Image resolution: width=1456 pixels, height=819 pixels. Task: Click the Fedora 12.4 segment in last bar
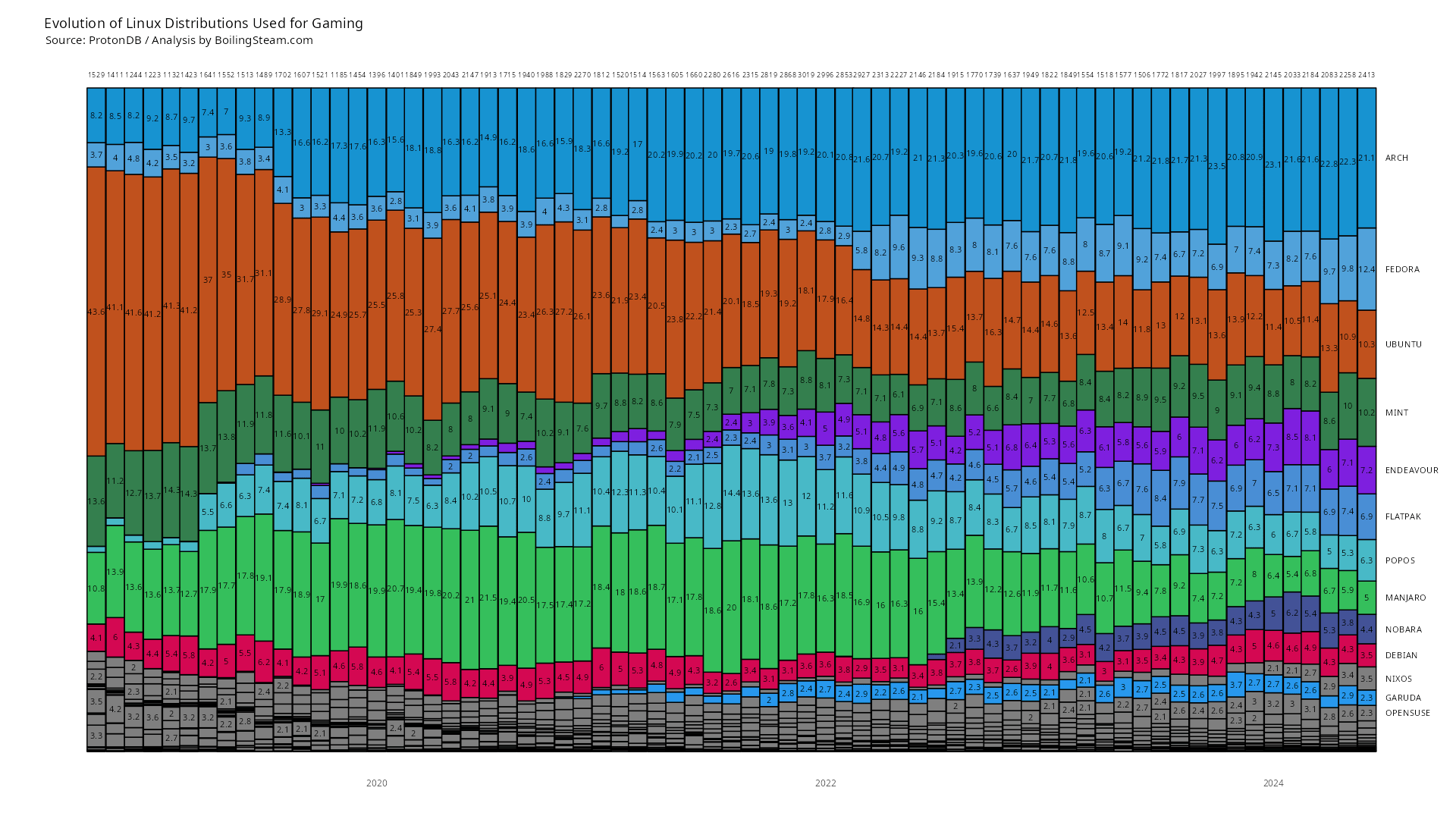click(x=1367, y=269)
